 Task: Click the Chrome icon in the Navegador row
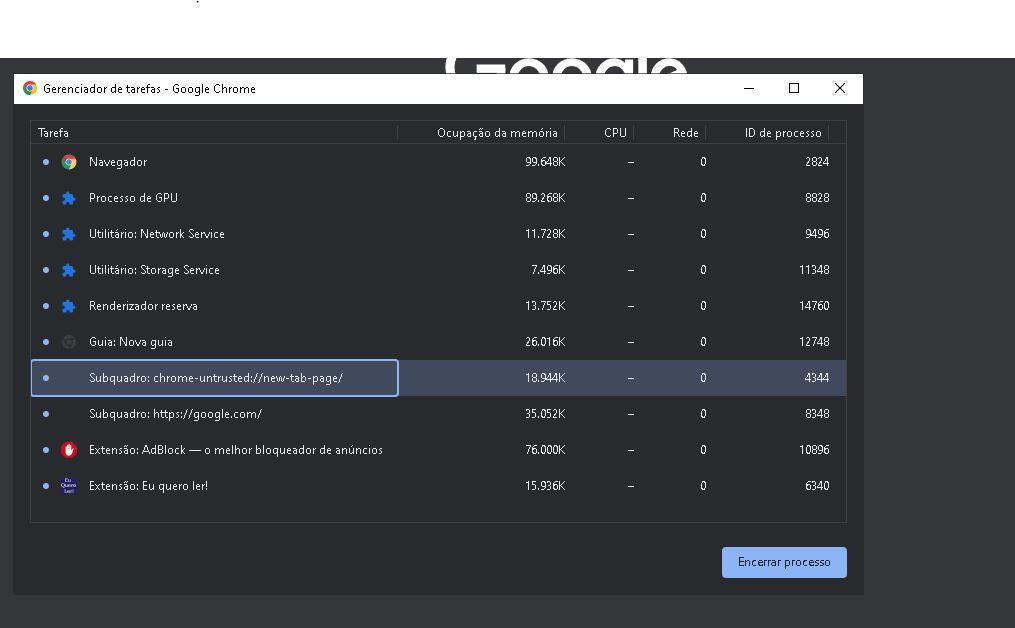click(x=69, y=162)
